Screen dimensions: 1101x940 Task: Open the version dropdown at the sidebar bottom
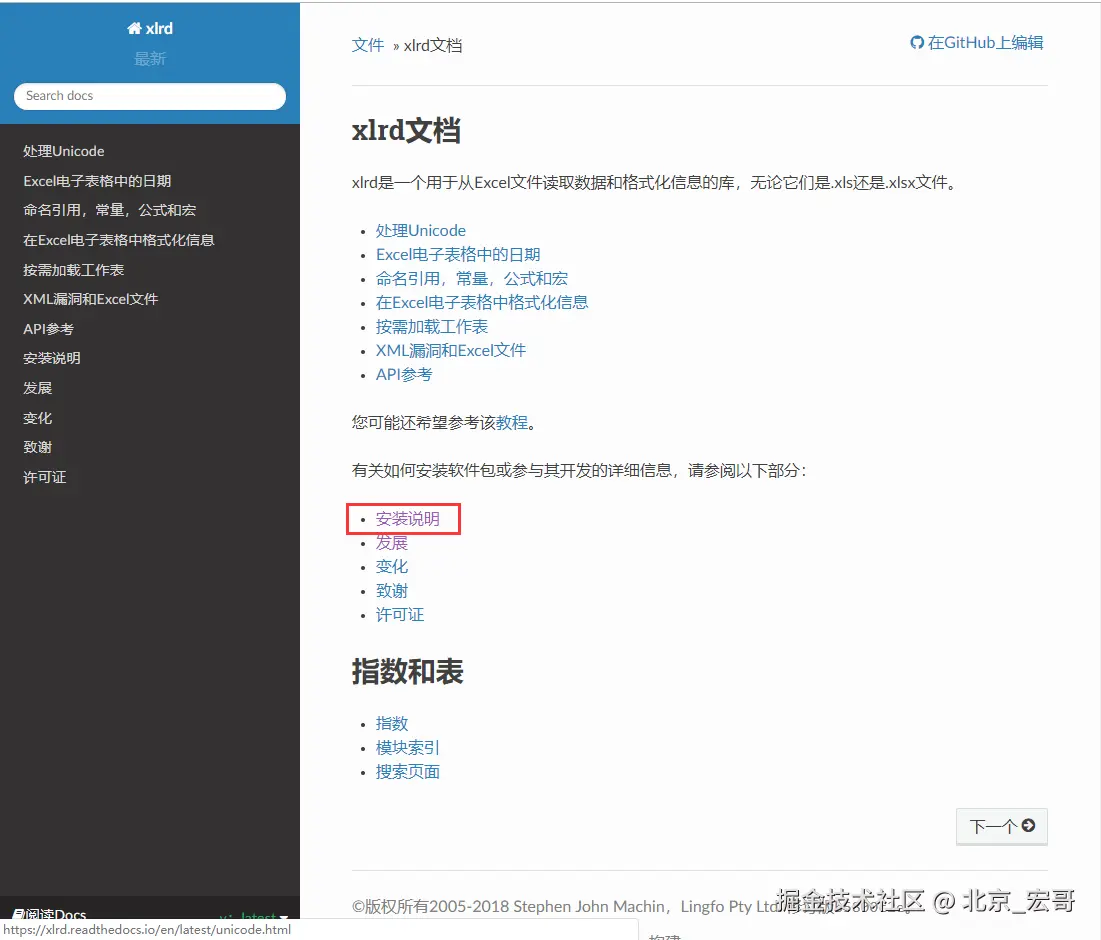[253, 916]
